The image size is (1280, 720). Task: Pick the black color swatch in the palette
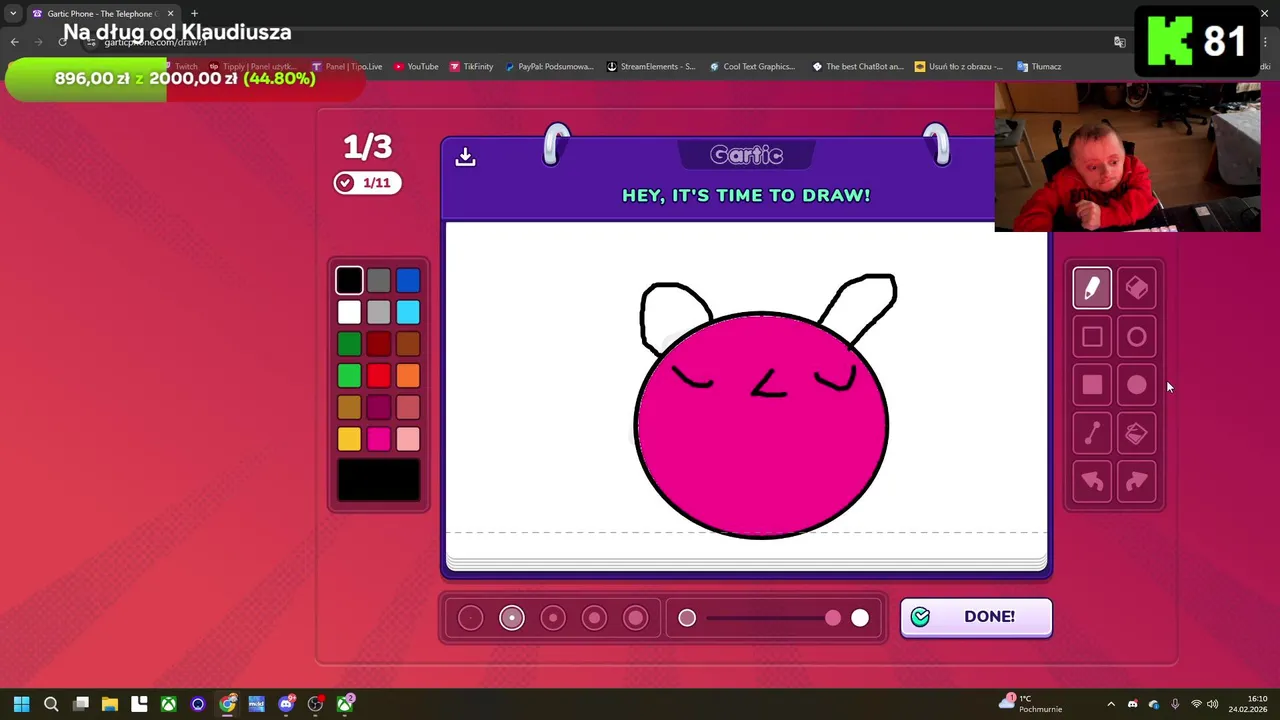(x=349, y=281)
